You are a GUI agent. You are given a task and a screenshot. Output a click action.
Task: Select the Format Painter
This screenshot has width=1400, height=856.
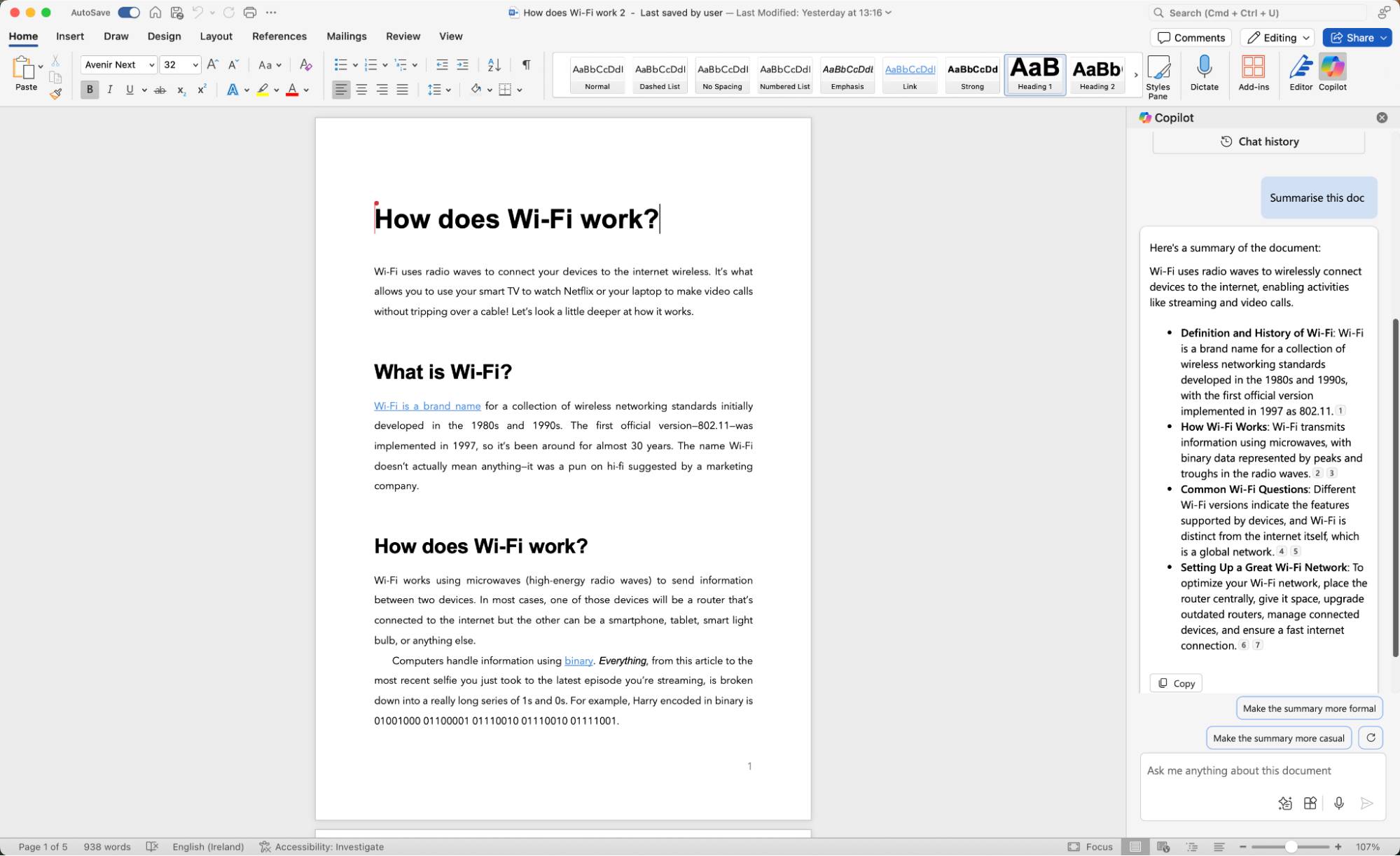tap(55, 93)
